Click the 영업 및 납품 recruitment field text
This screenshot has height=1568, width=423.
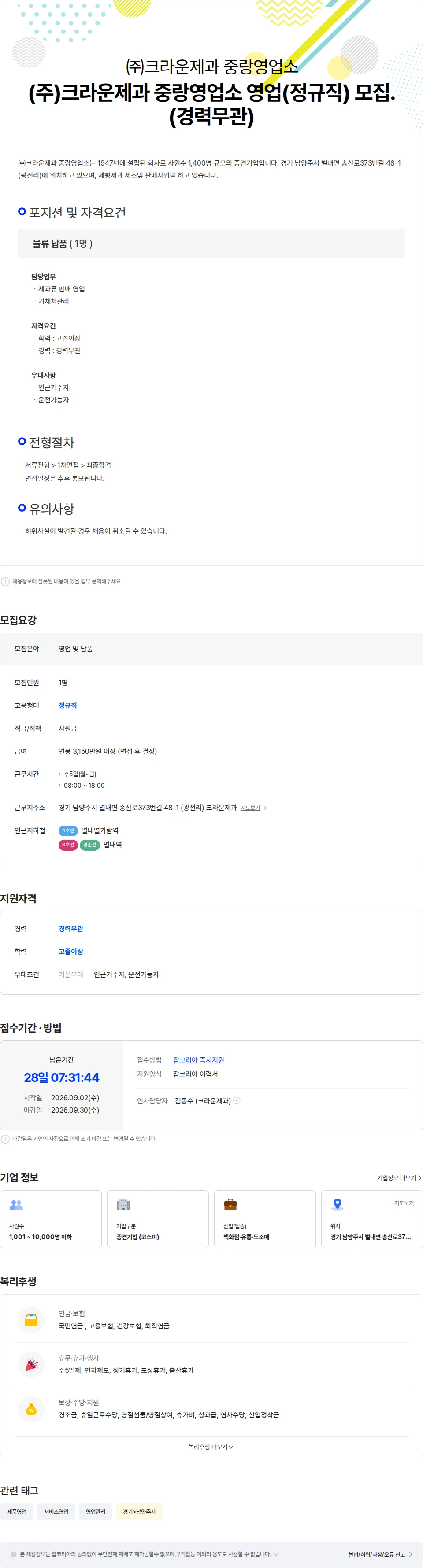(x=76, y=649)
